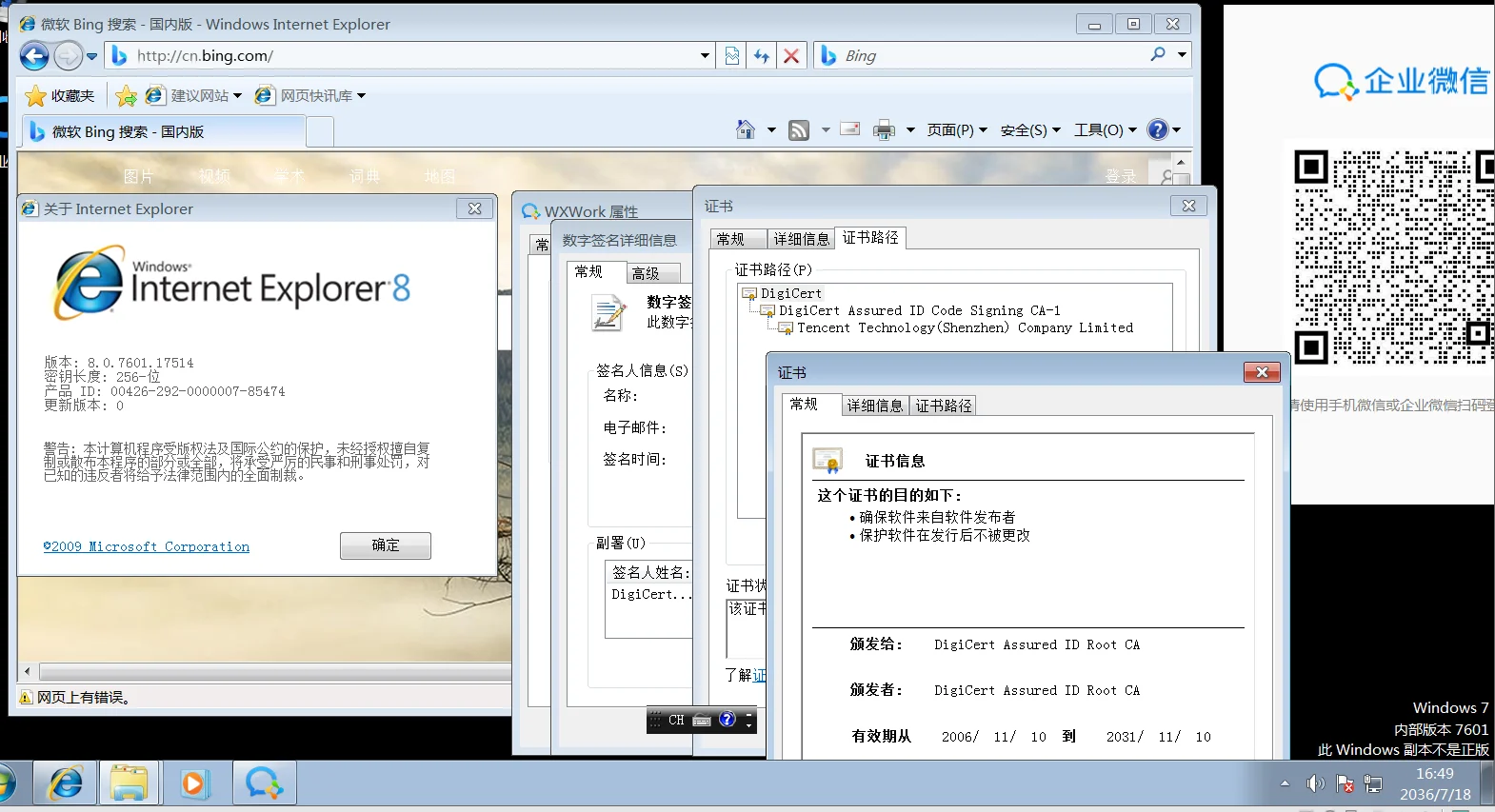Select 高级 tab in signature details dialog

(x=652, y=273)
